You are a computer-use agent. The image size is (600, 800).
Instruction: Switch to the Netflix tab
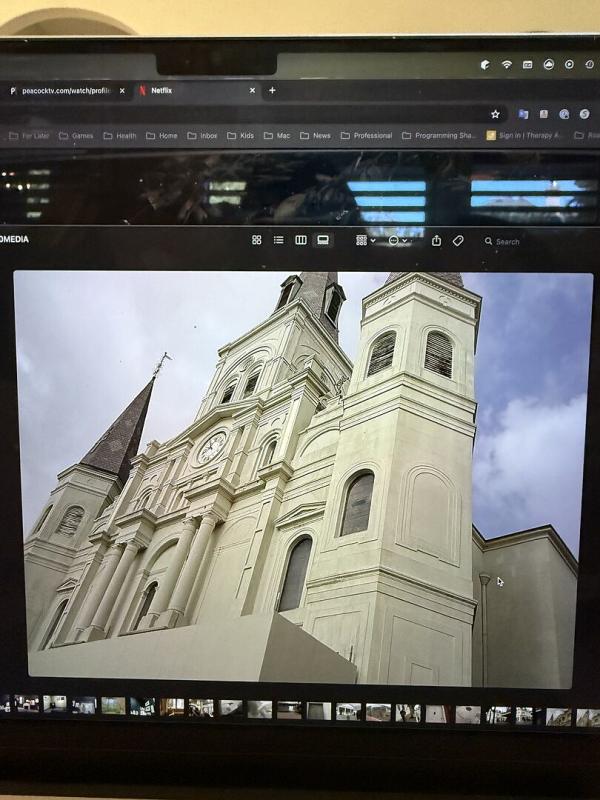(190, 90)
